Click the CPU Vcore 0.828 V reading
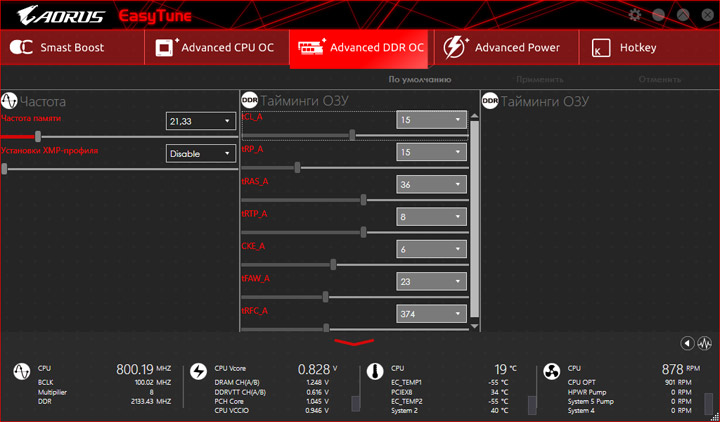The image size is (720, 422). (318, 369)
